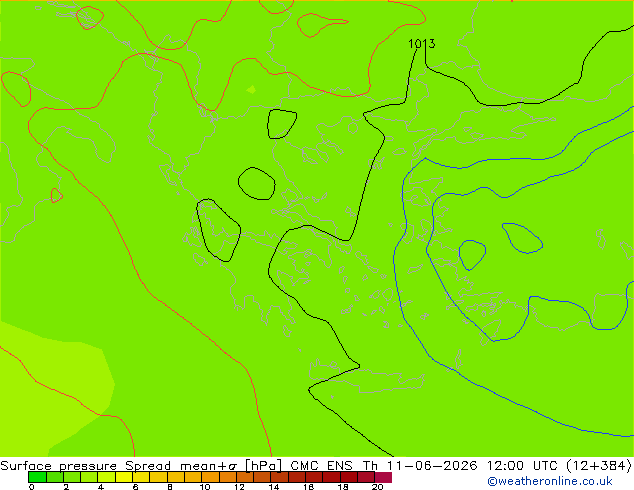The width and height of the screenshot is (634, 490).
Task: Click legend value label 18
Action: point(343,487)
